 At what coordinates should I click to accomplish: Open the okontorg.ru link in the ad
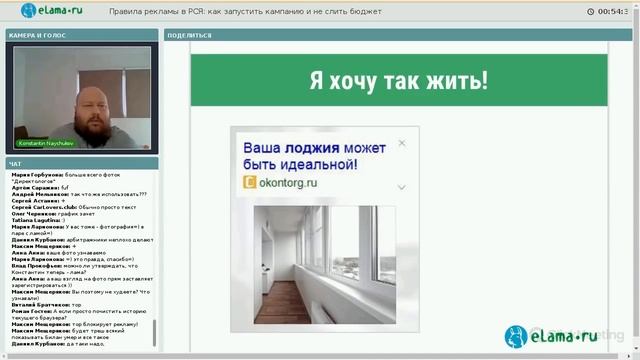(x=288, y=183)
